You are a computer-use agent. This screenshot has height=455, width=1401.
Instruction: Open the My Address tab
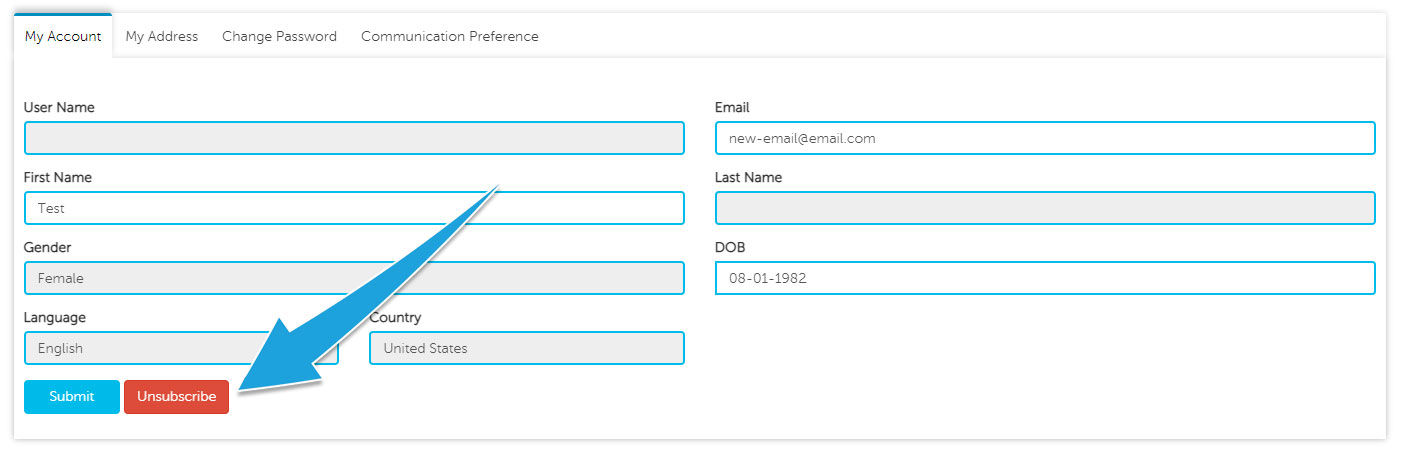(162, 36)
